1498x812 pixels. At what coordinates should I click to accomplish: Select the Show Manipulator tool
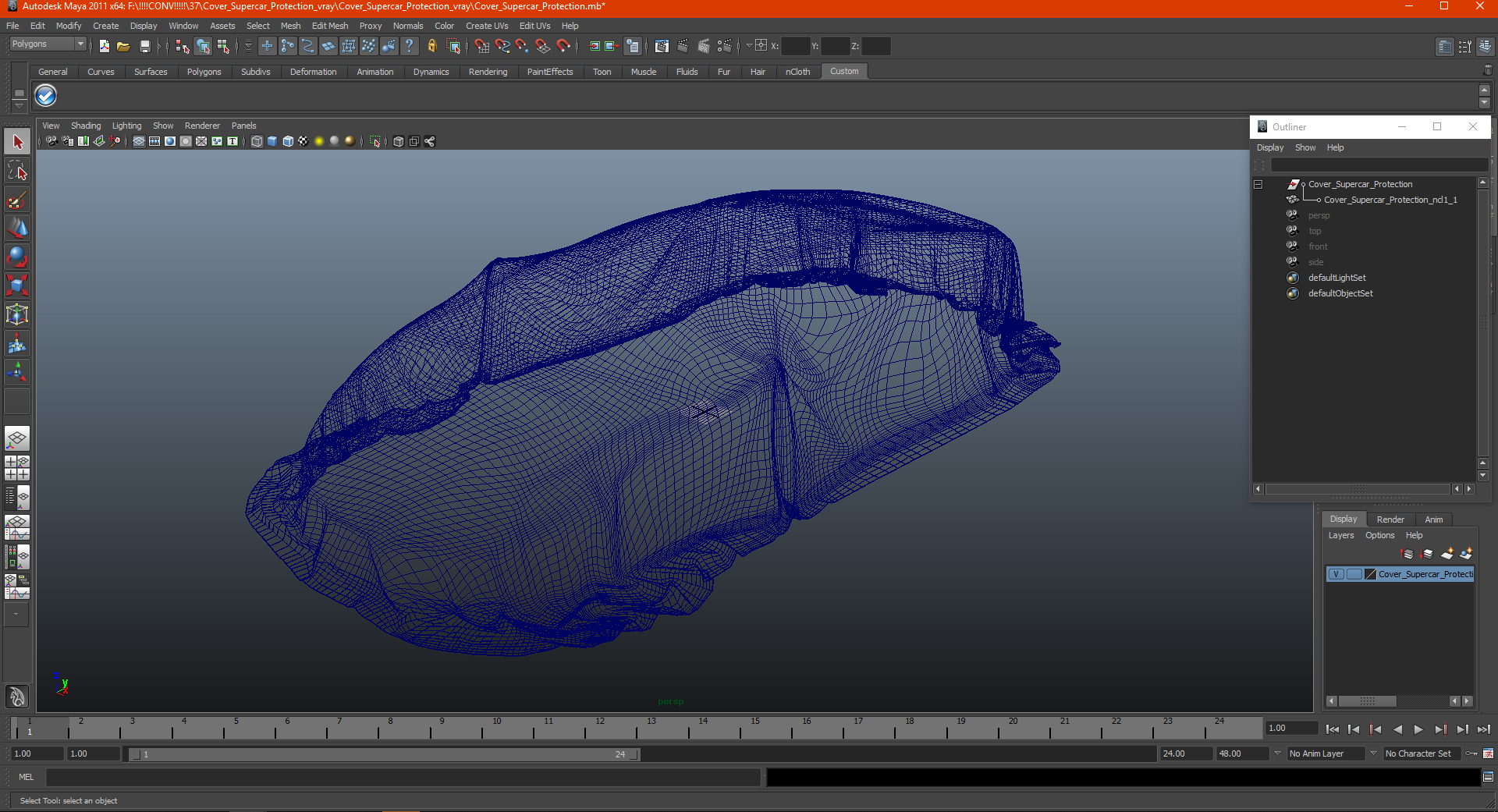pos(17,372)
